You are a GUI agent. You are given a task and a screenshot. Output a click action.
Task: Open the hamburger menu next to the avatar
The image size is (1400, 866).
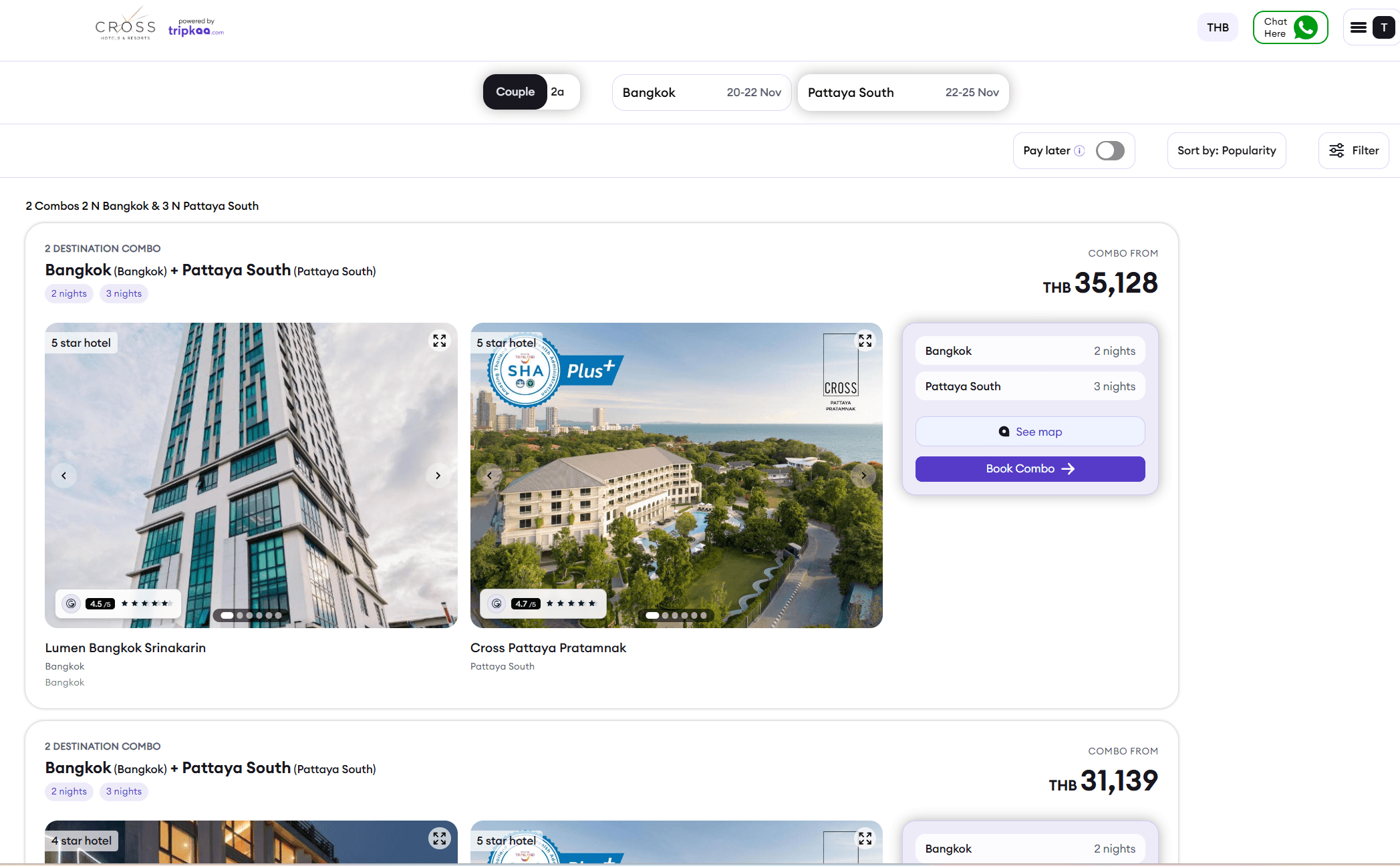click(1357, 27)
